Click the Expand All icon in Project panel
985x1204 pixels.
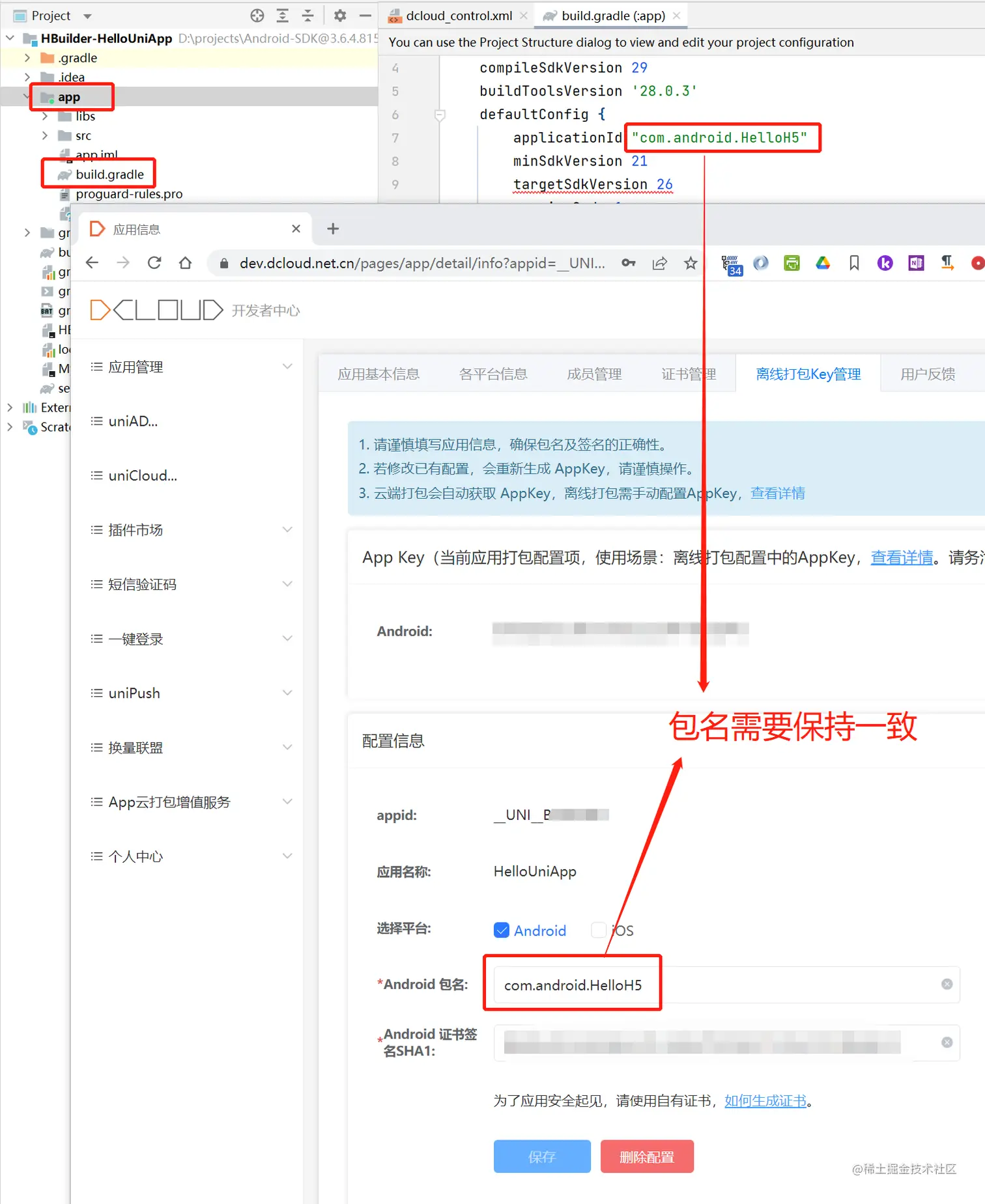(x=283, y=16)
